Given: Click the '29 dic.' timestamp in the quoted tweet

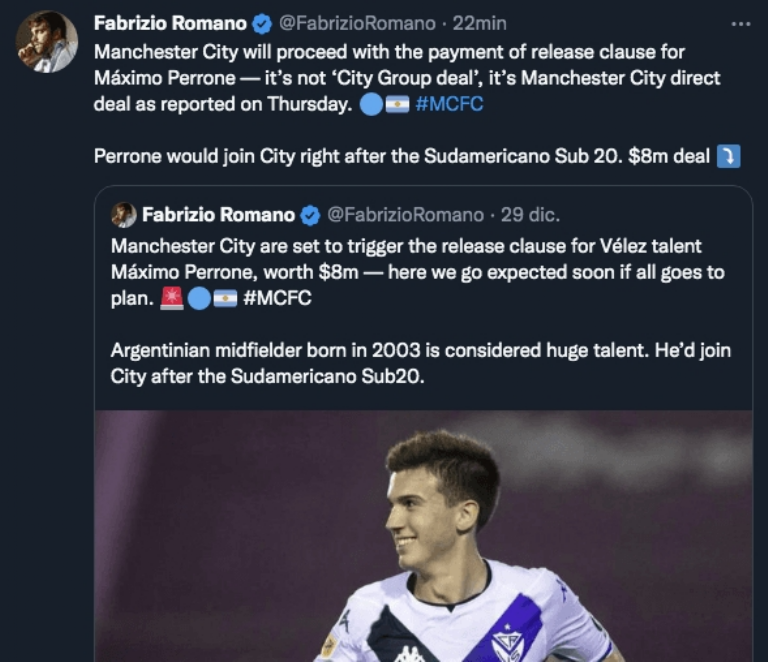Looking at the screenshot, I should click(x=530, y=215).
